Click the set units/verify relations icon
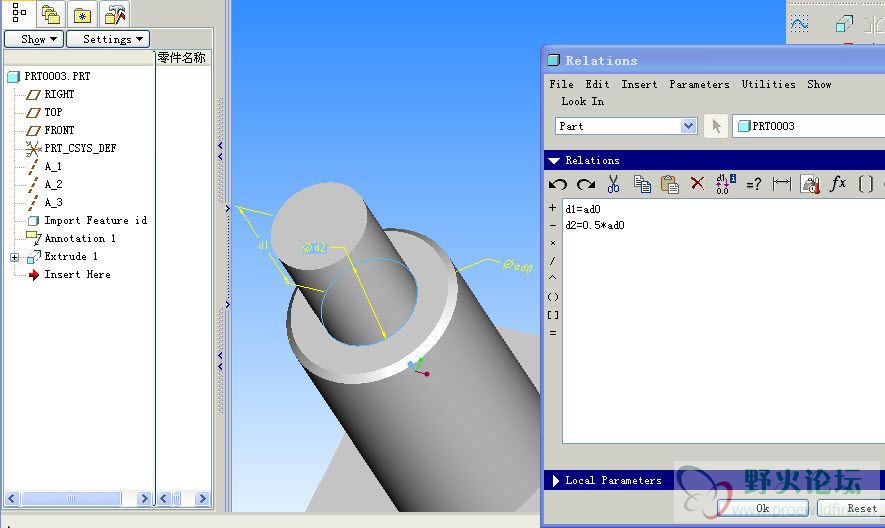885x528 pixels. pos(810,184)
